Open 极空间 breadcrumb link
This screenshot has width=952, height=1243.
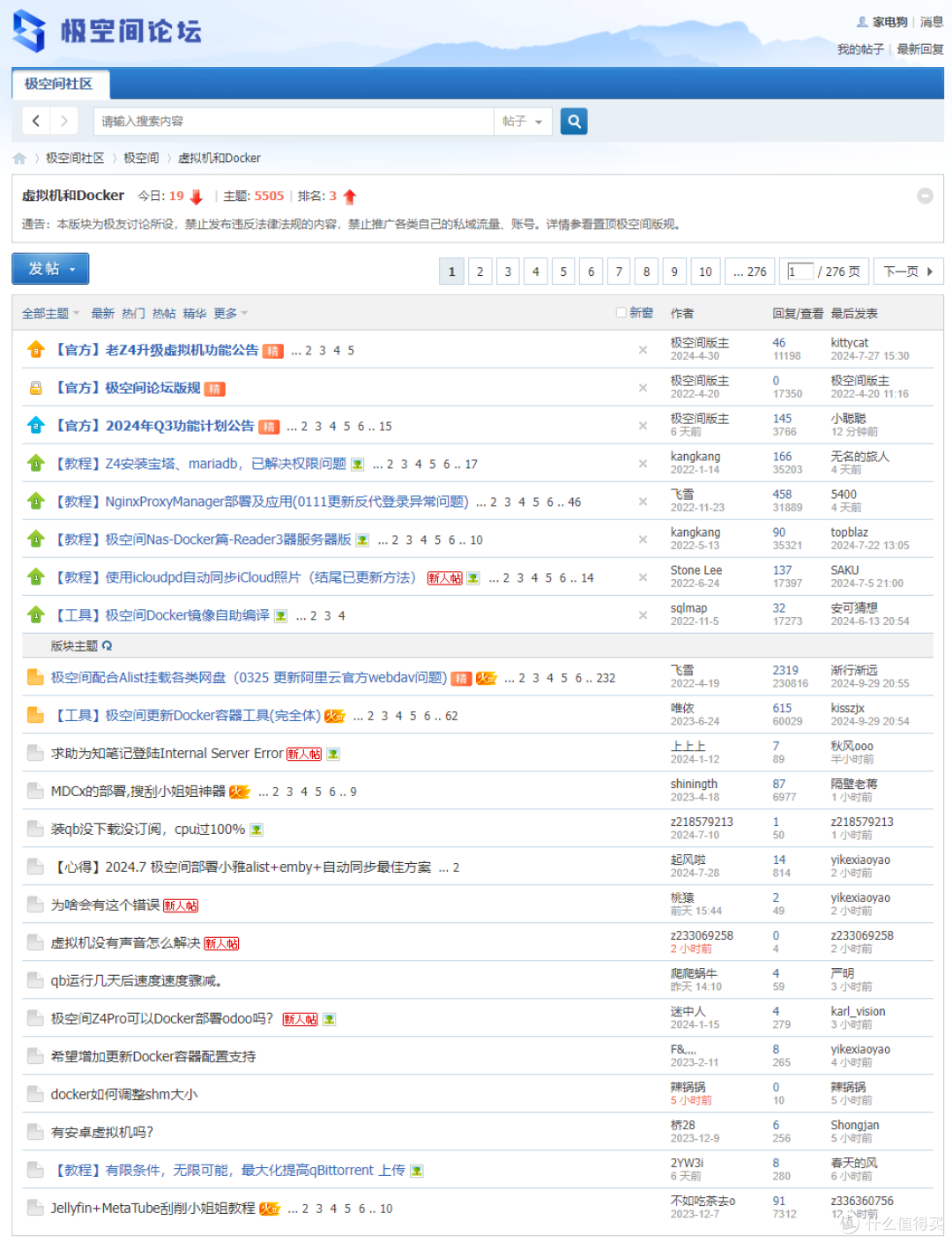click(x=141, y=158)
